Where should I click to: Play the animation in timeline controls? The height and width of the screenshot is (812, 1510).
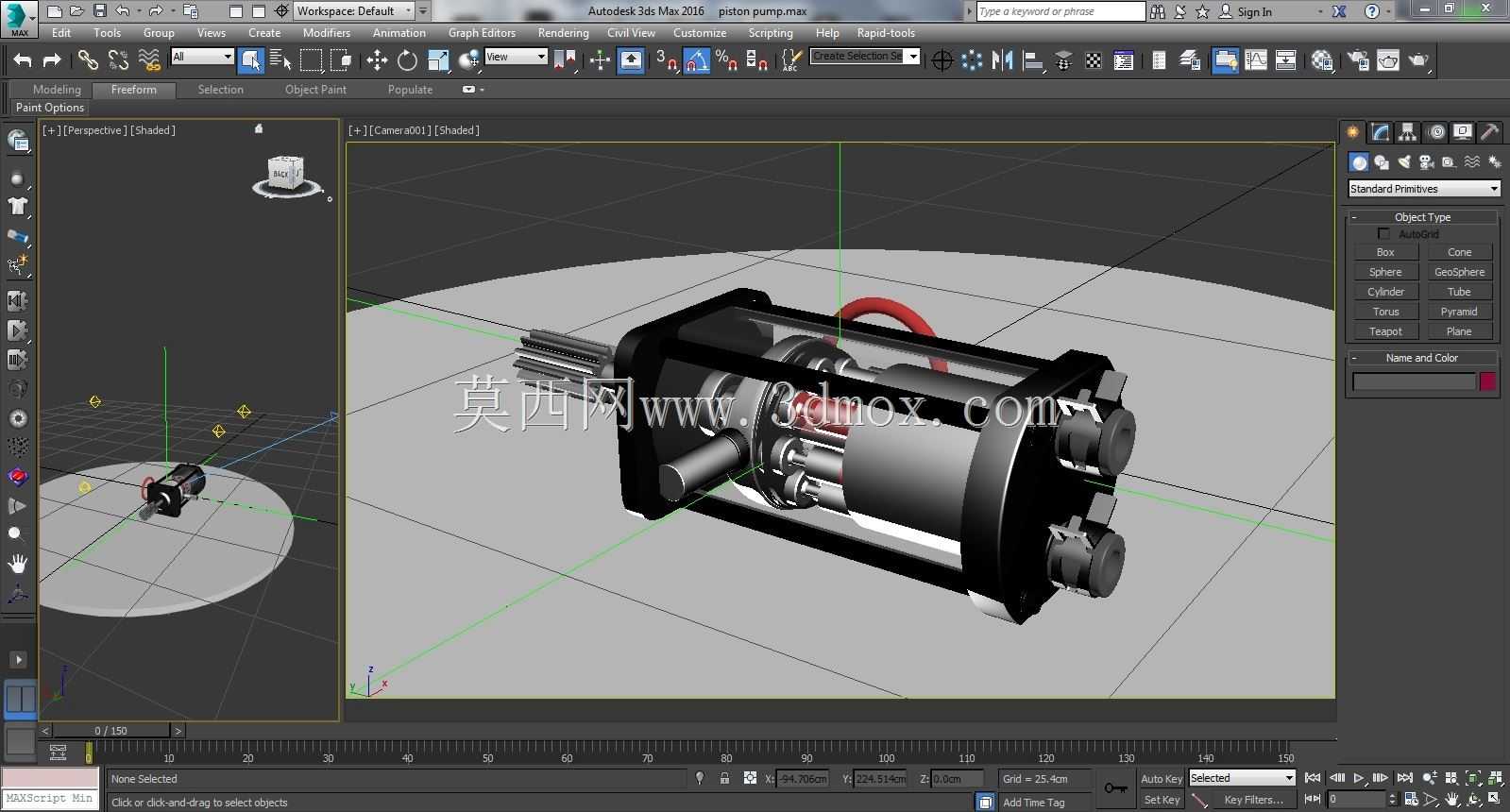[x=1358, y=778]
